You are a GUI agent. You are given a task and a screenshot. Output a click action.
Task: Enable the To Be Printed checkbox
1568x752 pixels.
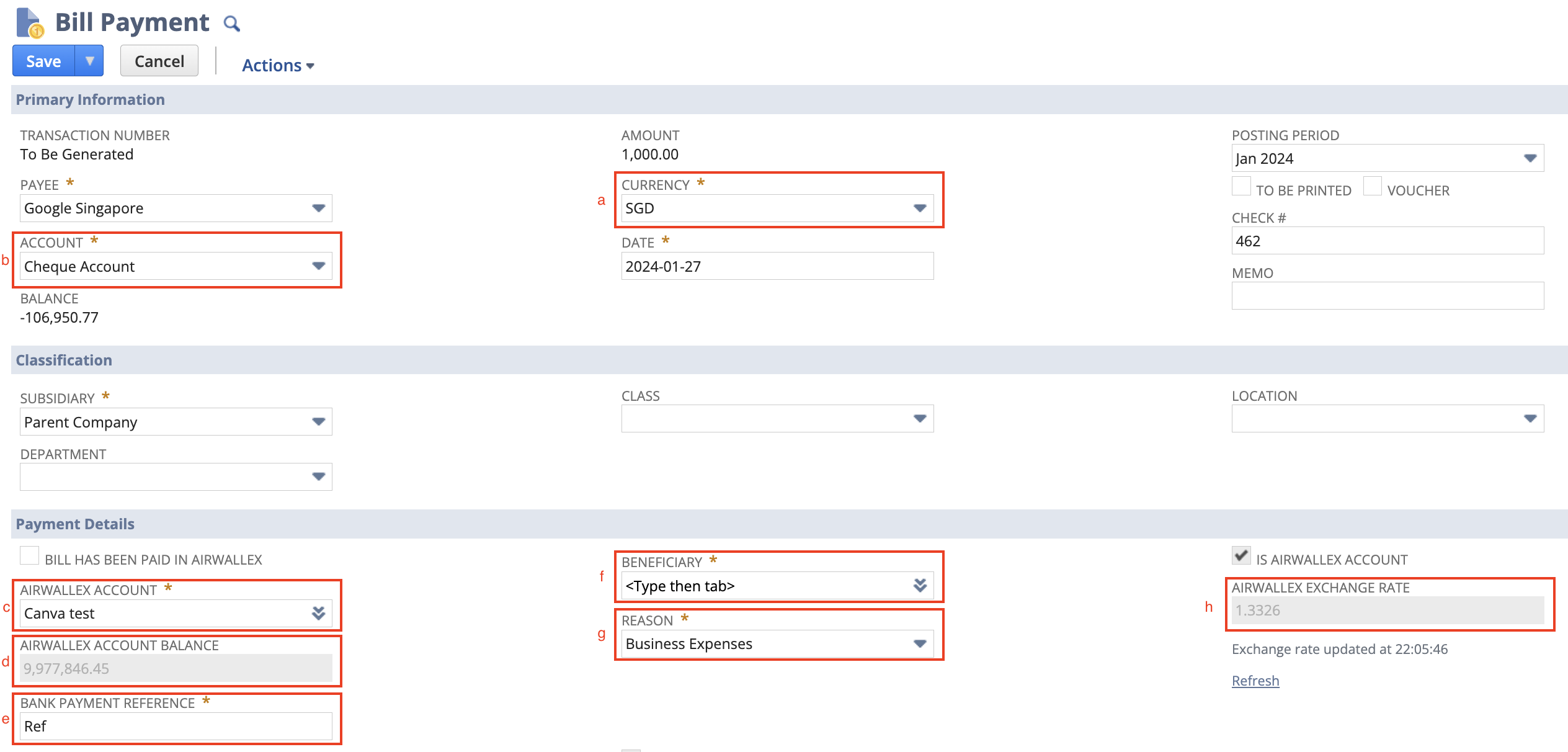point(1241,187)
